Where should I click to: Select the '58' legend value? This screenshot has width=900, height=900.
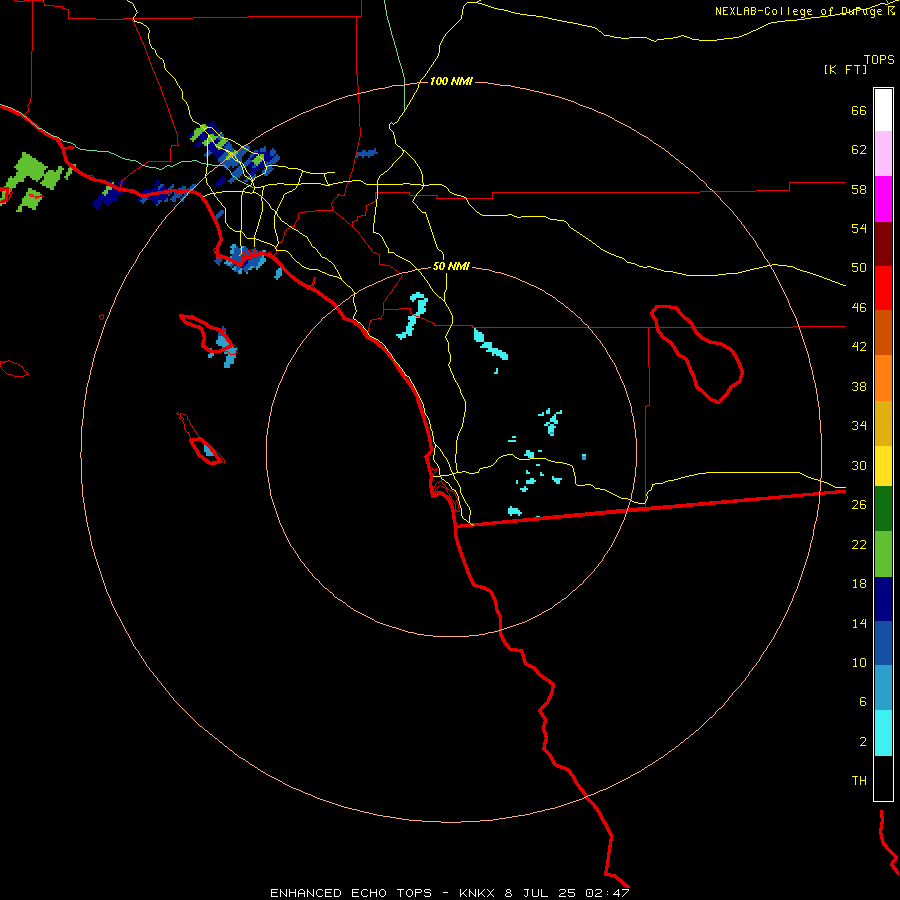[x=859, y=189]
